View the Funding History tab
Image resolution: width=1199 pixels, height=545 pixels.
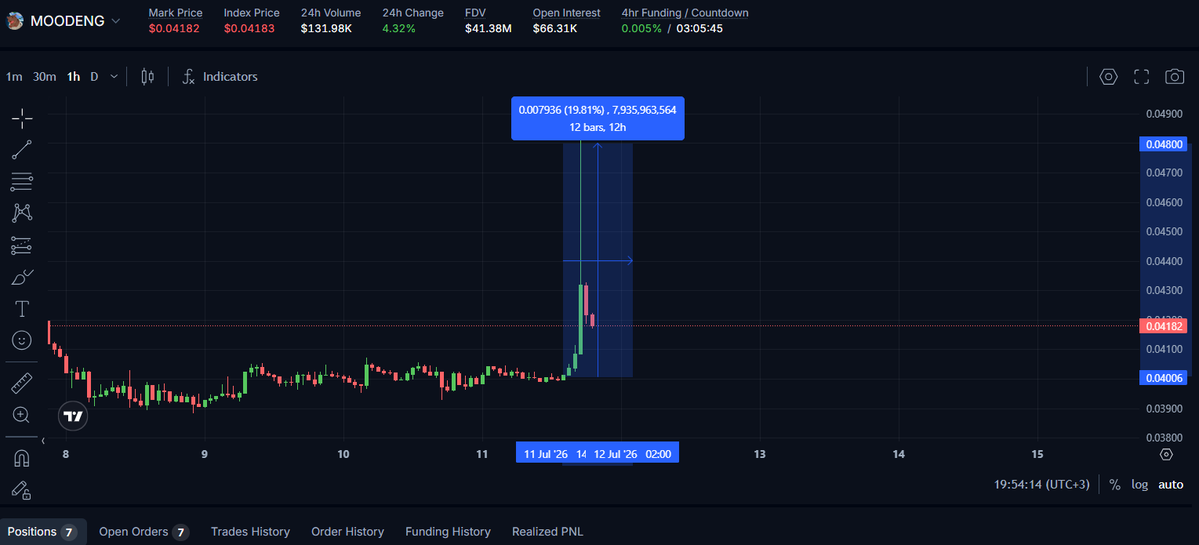(447, 532)
